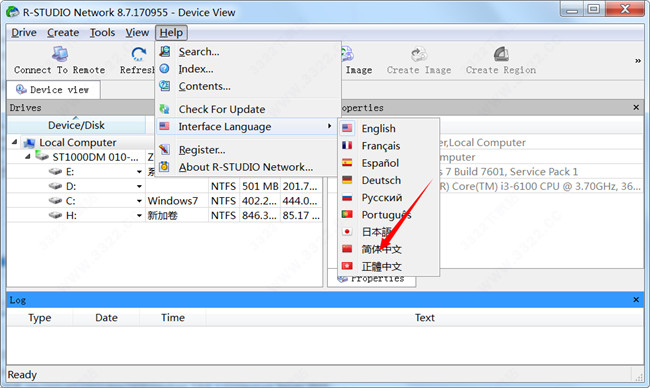
Task: Open the Interface Language submenu
Action: pos(247,126)
